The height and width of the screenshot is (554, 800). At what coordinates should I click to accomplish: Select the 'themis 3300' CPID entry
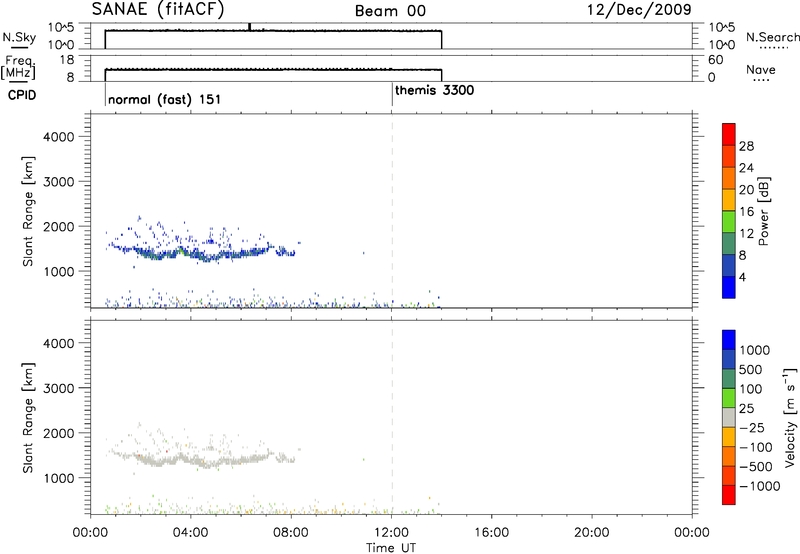pos(435,90)
